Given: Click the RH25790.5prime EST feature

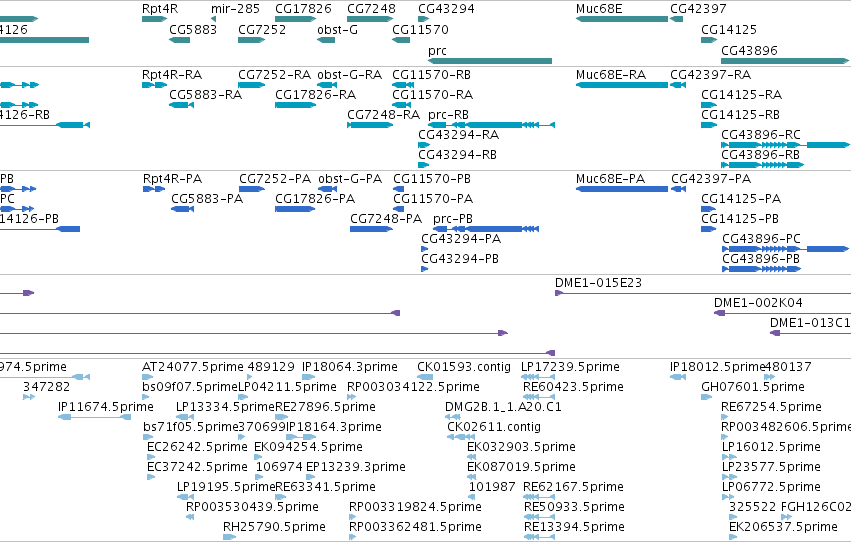Looking at the screenshot, I should tap(230, 537).
